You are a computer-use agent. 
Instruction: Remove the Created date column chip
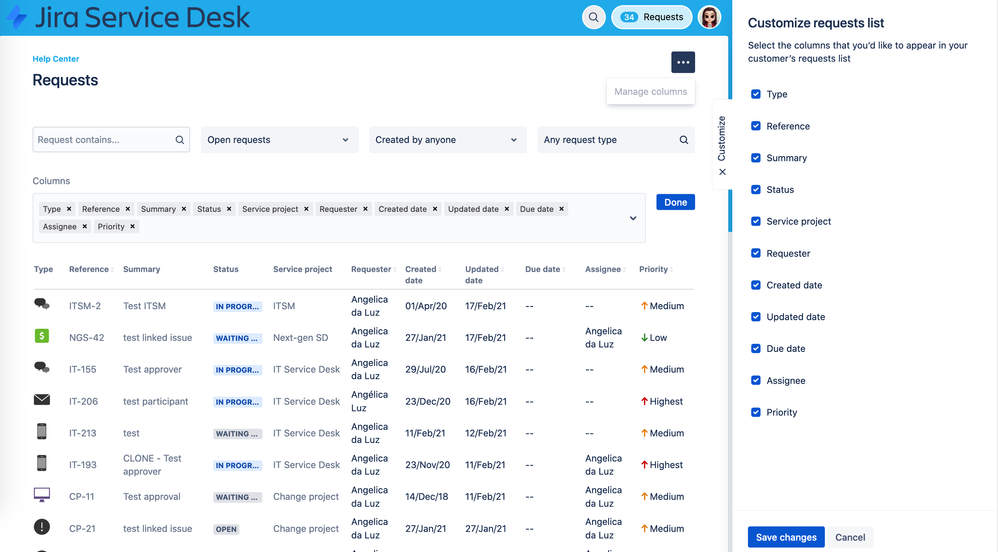click(435, 209)
